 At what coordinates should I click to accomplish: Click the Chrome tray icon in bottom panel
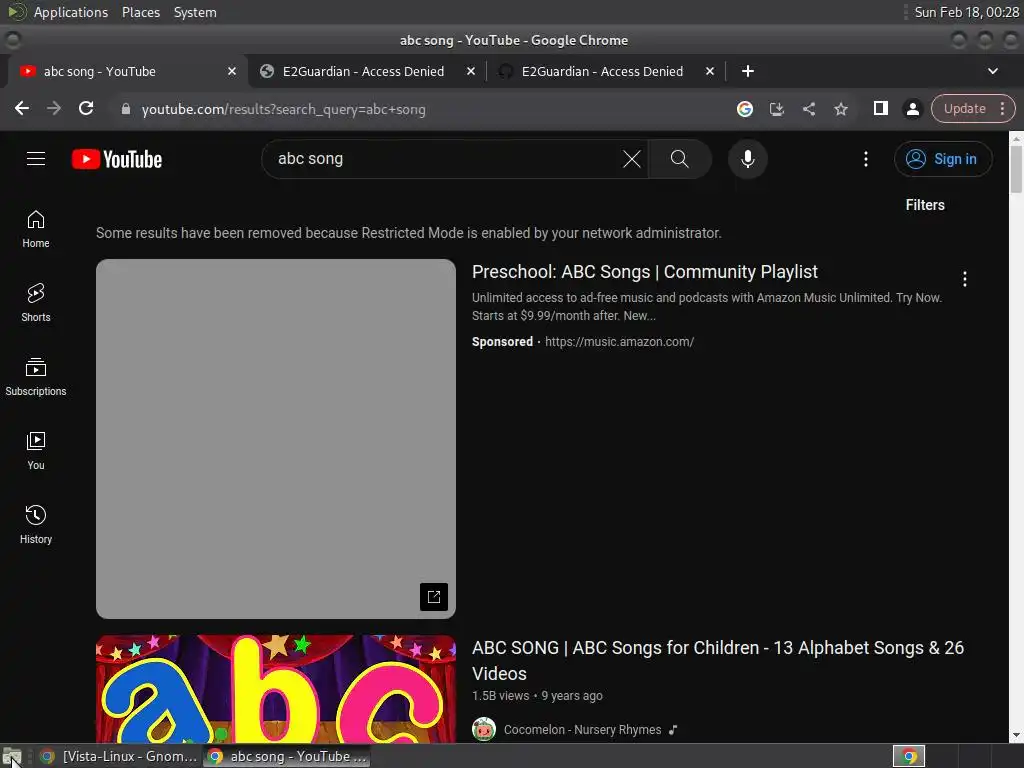tap(909, 756)
